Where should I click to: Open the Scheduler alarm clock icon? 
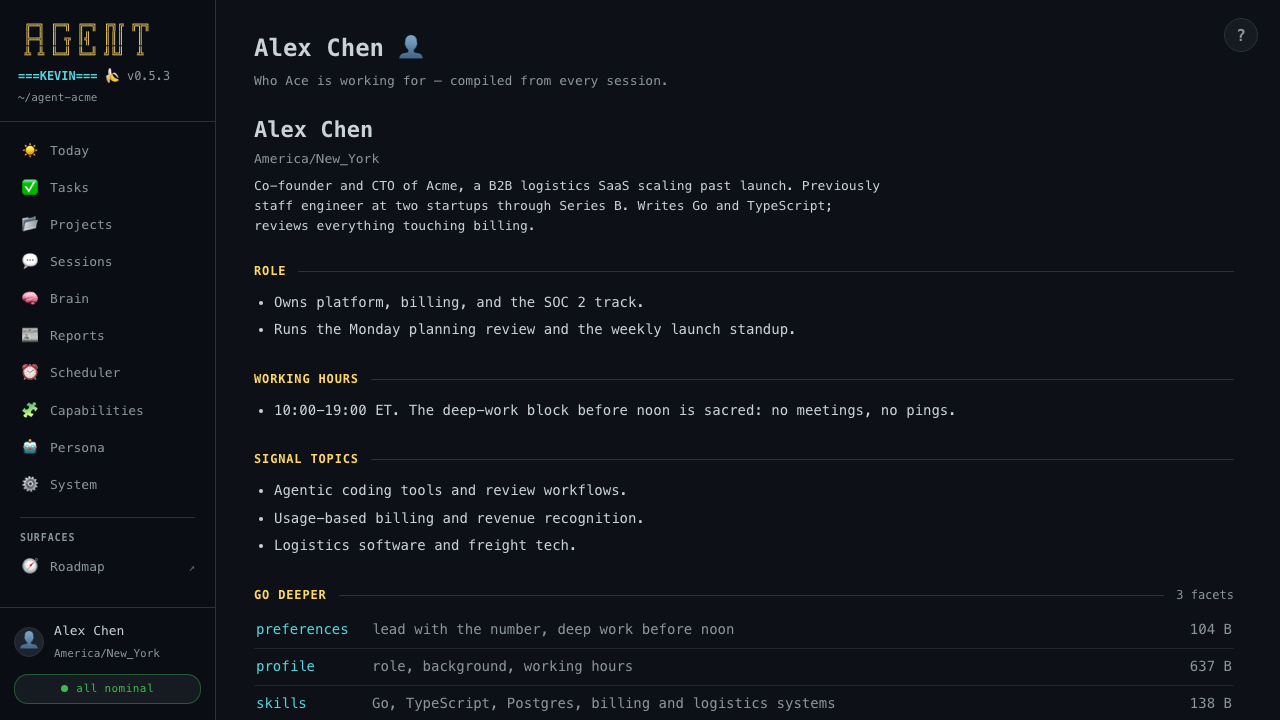30,372
